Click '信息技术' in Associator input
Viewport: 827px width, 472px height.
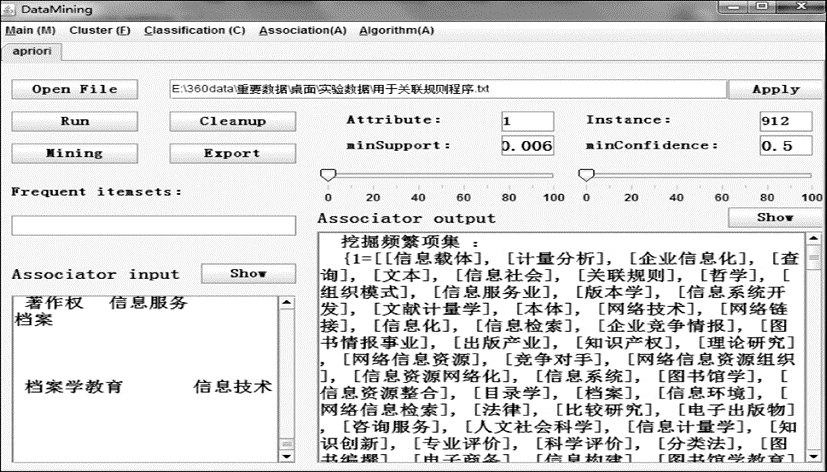coord(233,387)
